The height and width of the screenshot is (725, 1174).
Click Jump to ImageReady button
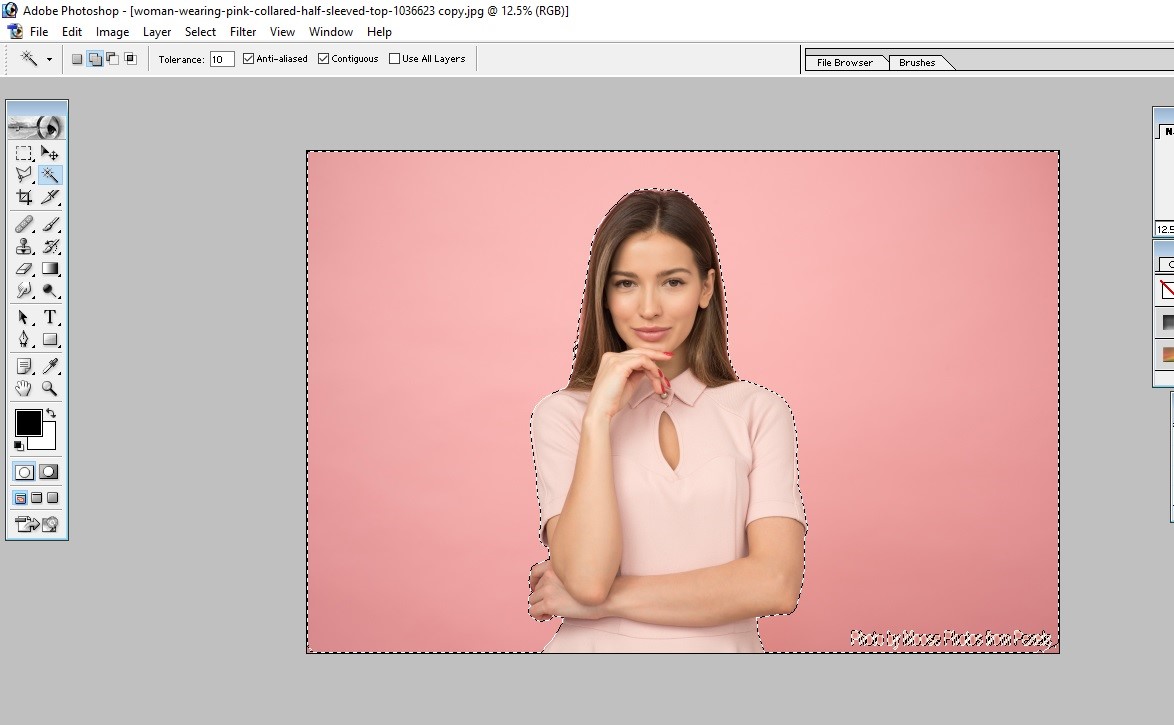(37, 524)
